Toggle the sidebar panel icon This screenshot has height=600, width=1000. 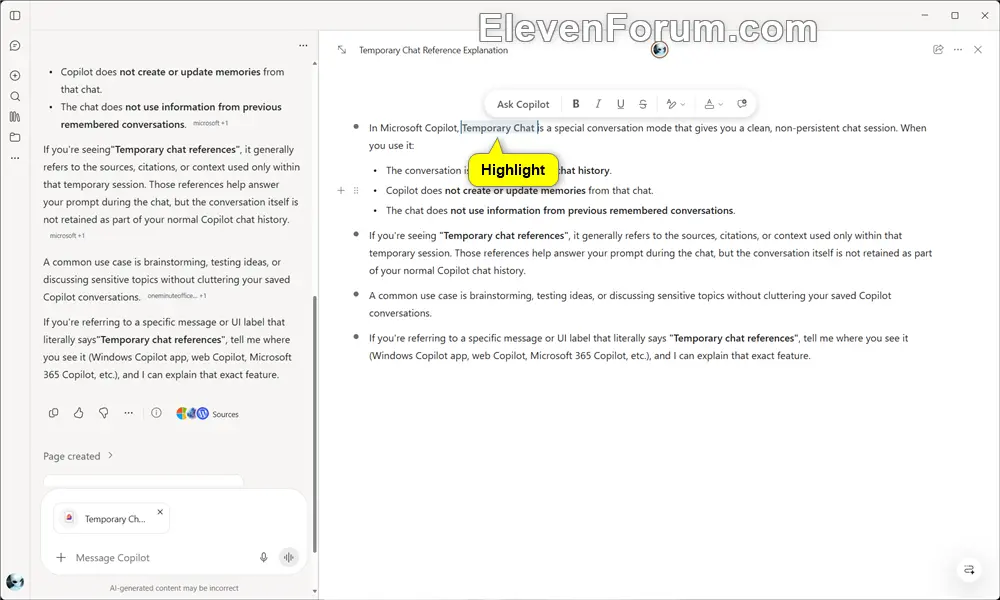pyautogui.click(x=15, y=15)
